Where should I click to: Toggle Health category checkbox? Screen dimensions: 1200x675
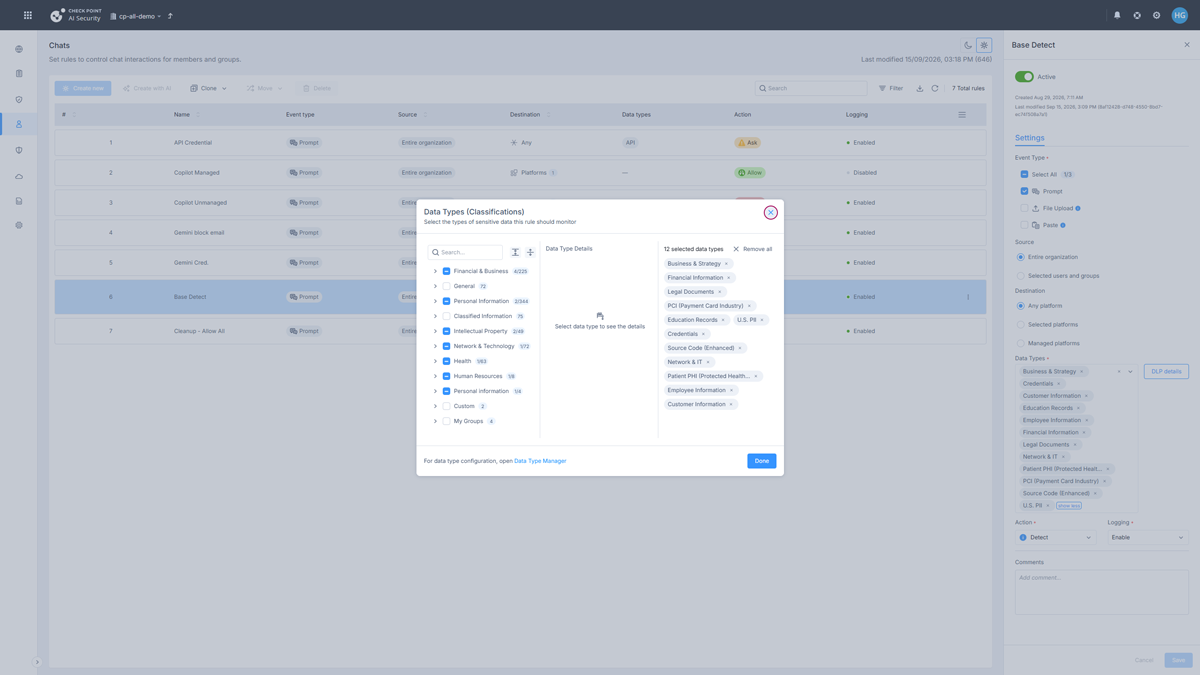[x=446, y=361]
